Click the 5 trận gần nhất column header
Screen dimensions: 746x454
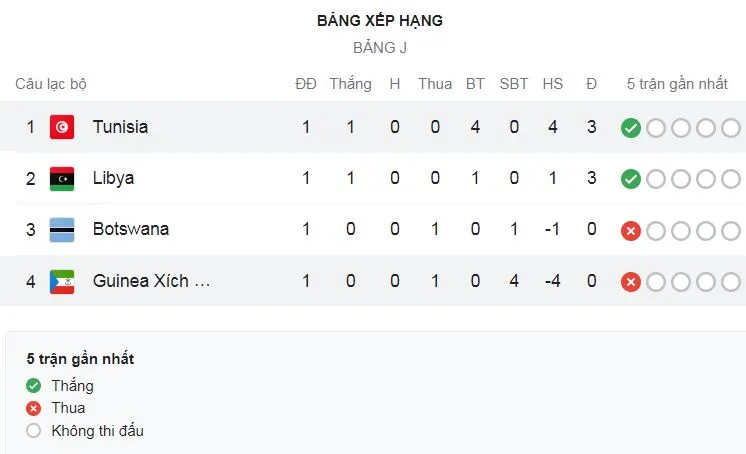pos(677,84)
